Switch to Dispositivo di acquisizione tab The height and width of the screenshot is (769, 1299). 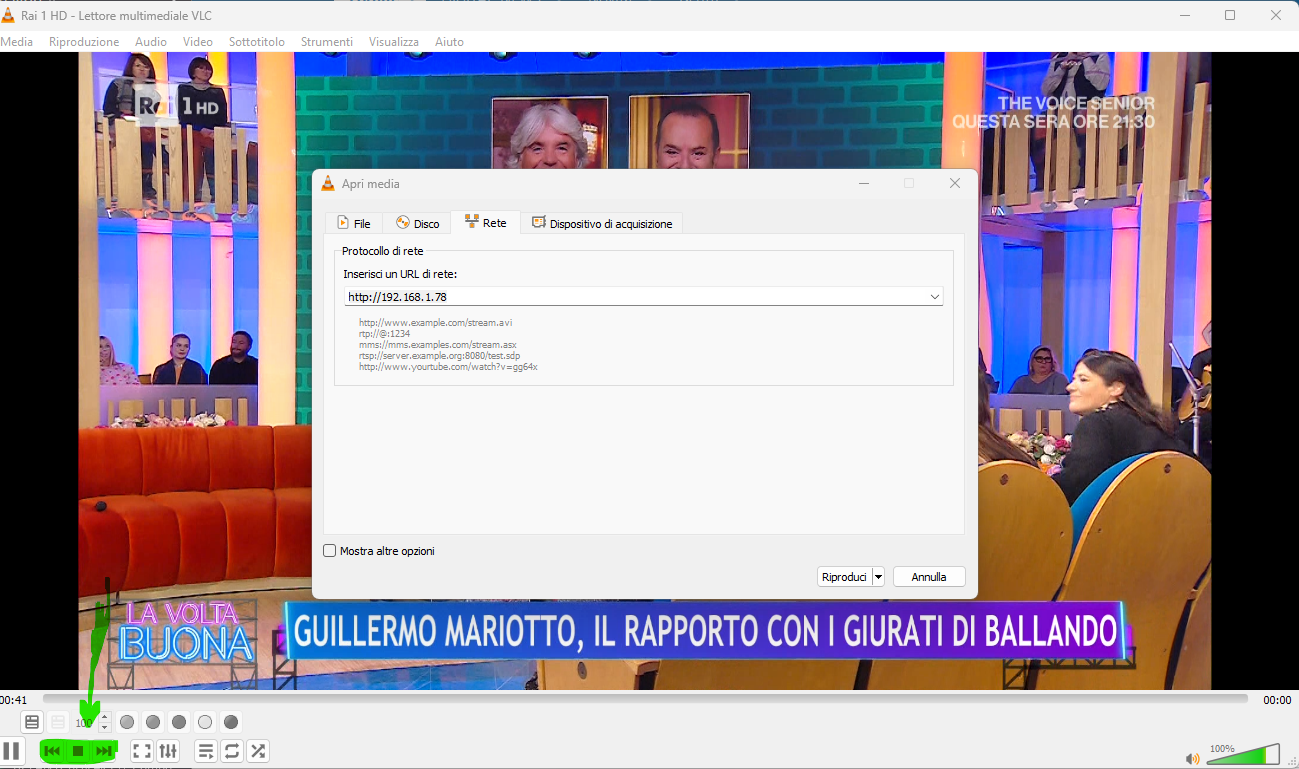(602, 223)
